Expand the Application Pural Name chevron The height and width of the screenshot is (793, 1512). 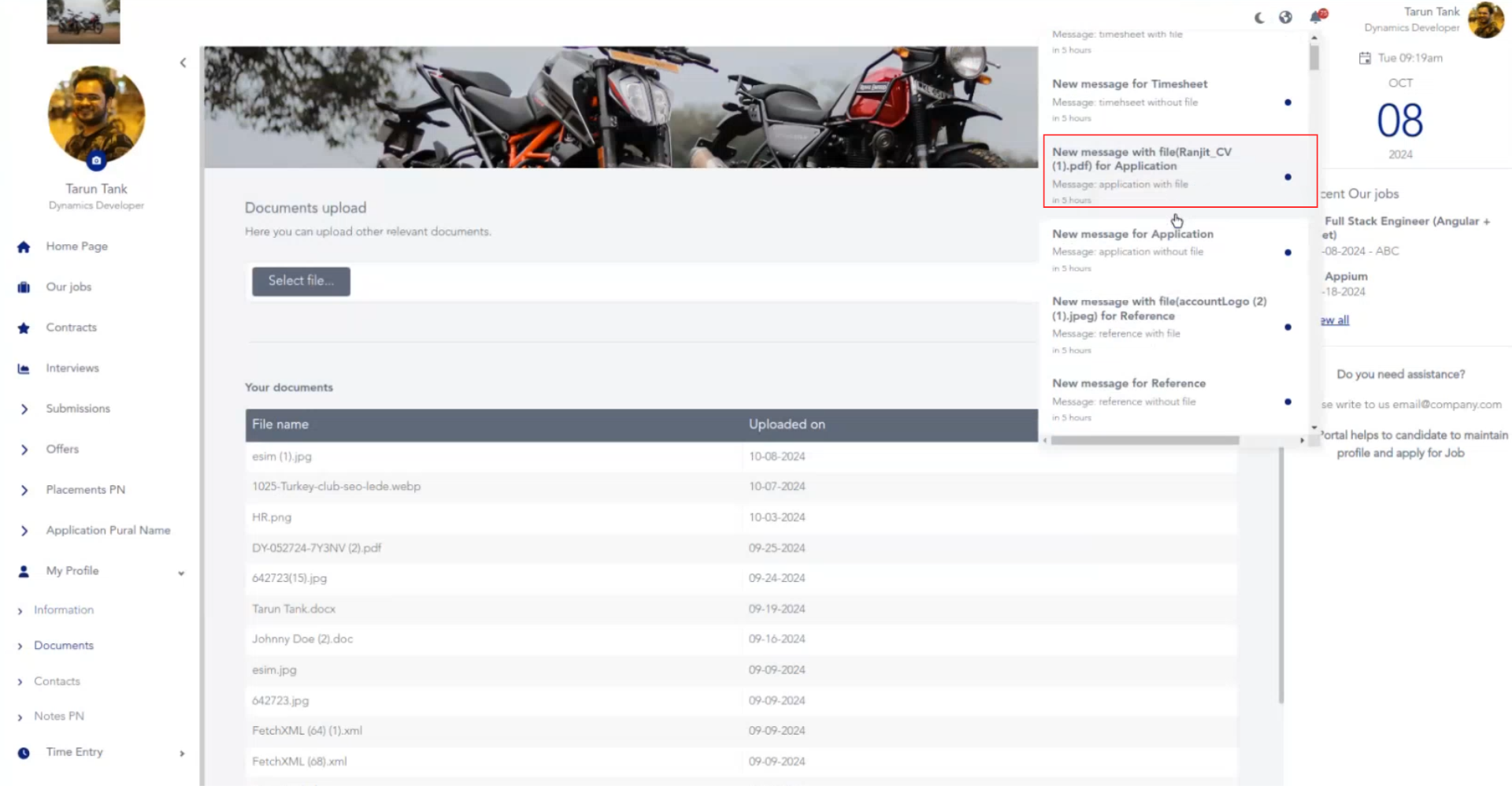(x=24, y=532)
